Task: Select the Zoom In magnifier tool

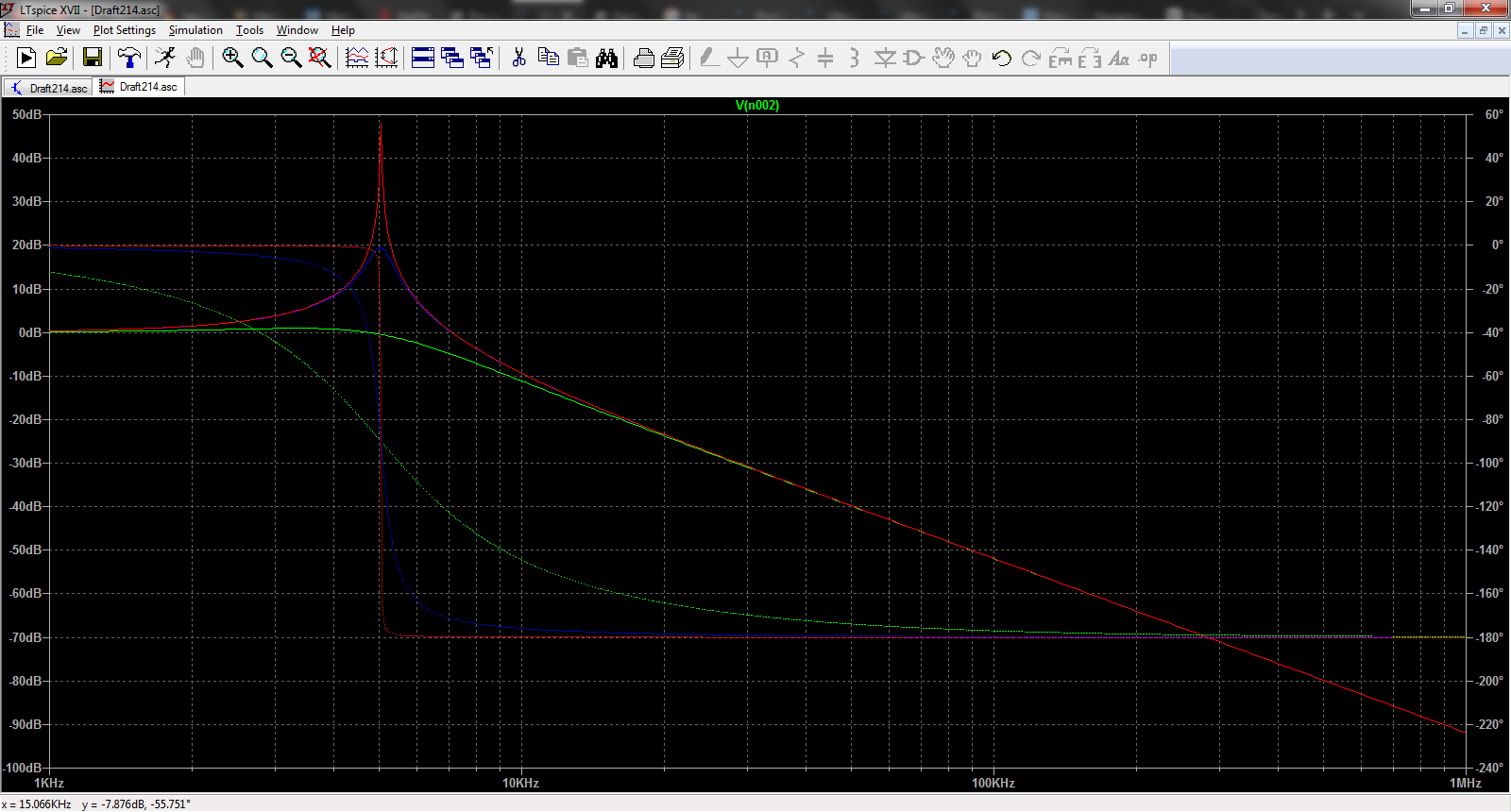Action: 232,58
